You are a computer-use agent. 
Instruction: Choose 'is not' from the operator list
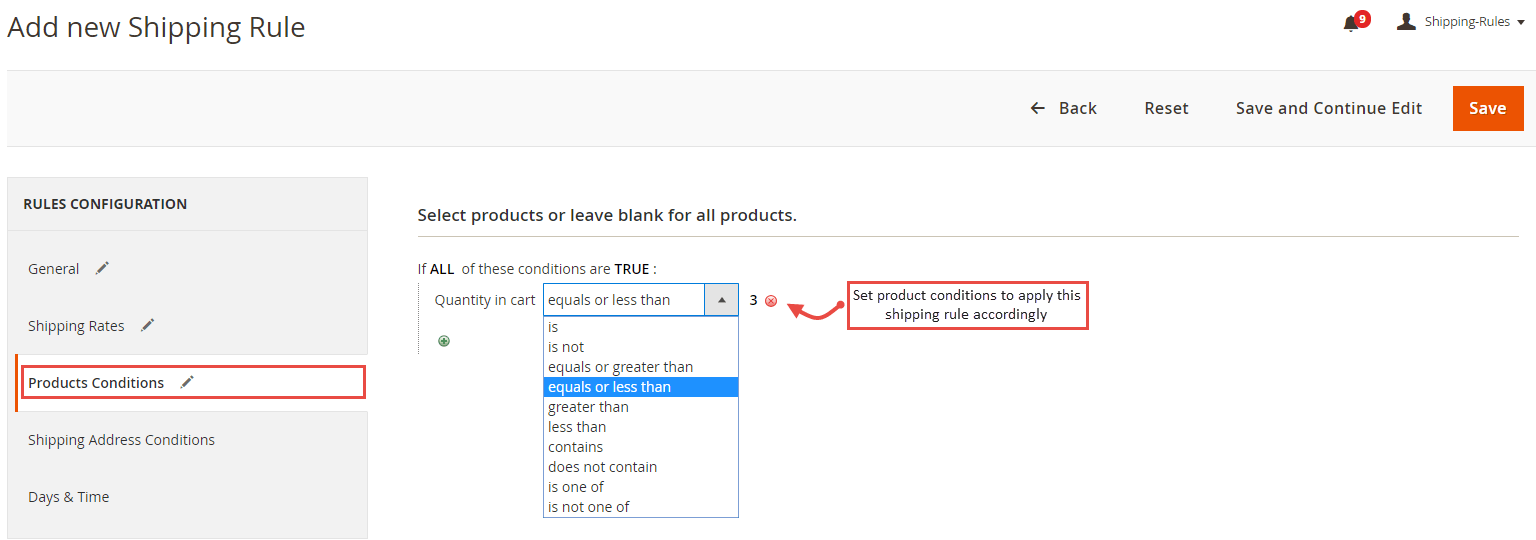tap(641, 347)
